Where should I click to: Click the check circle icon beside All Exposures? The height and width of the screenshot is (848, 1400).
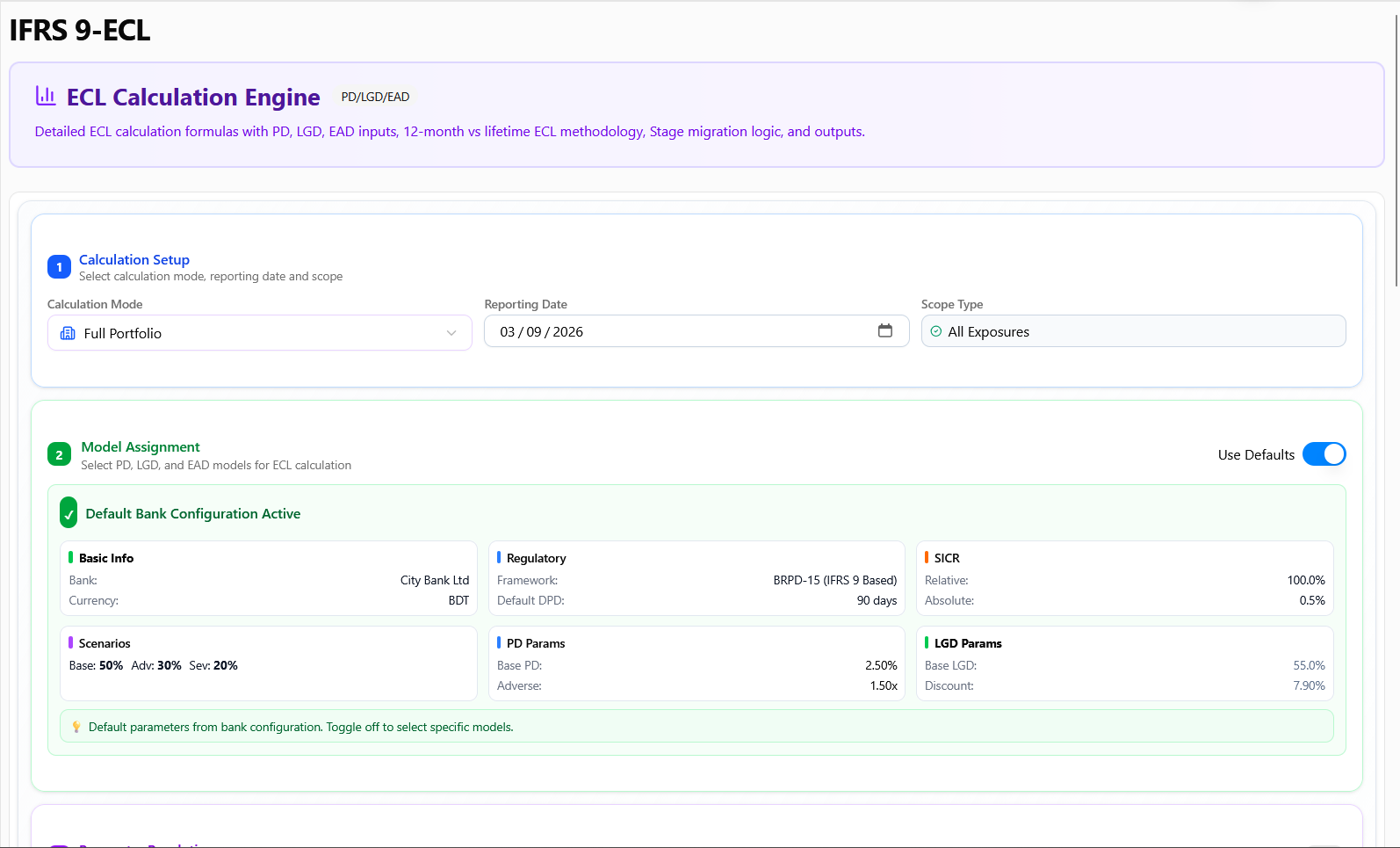point(935,331)
